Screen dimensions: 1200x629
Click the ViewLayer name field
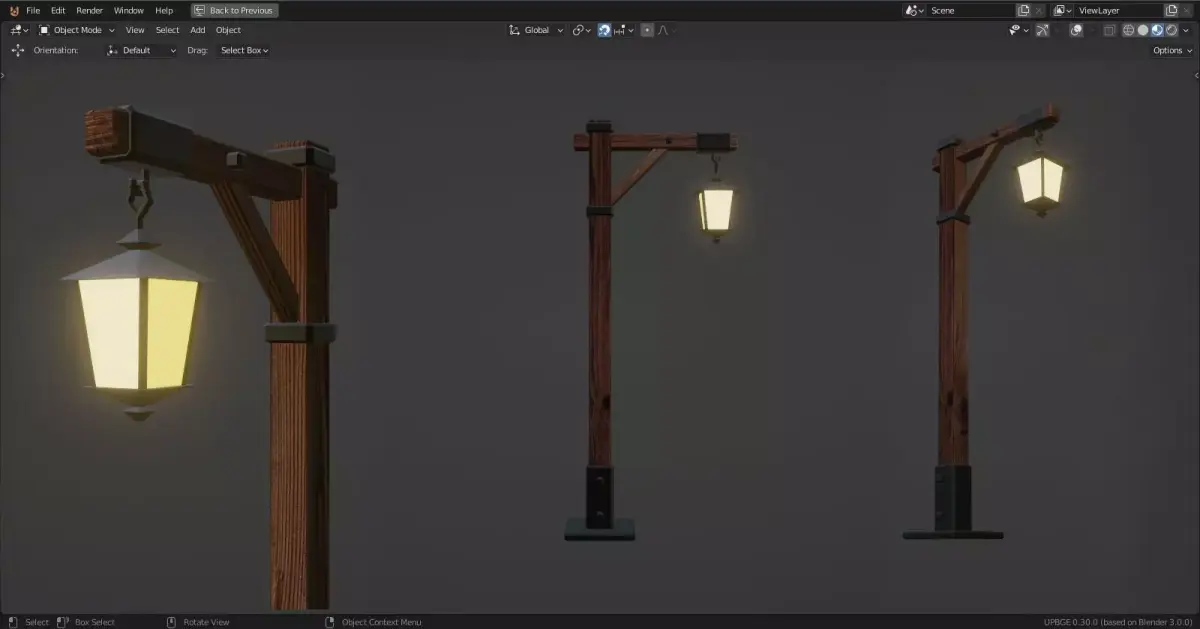1118,10
